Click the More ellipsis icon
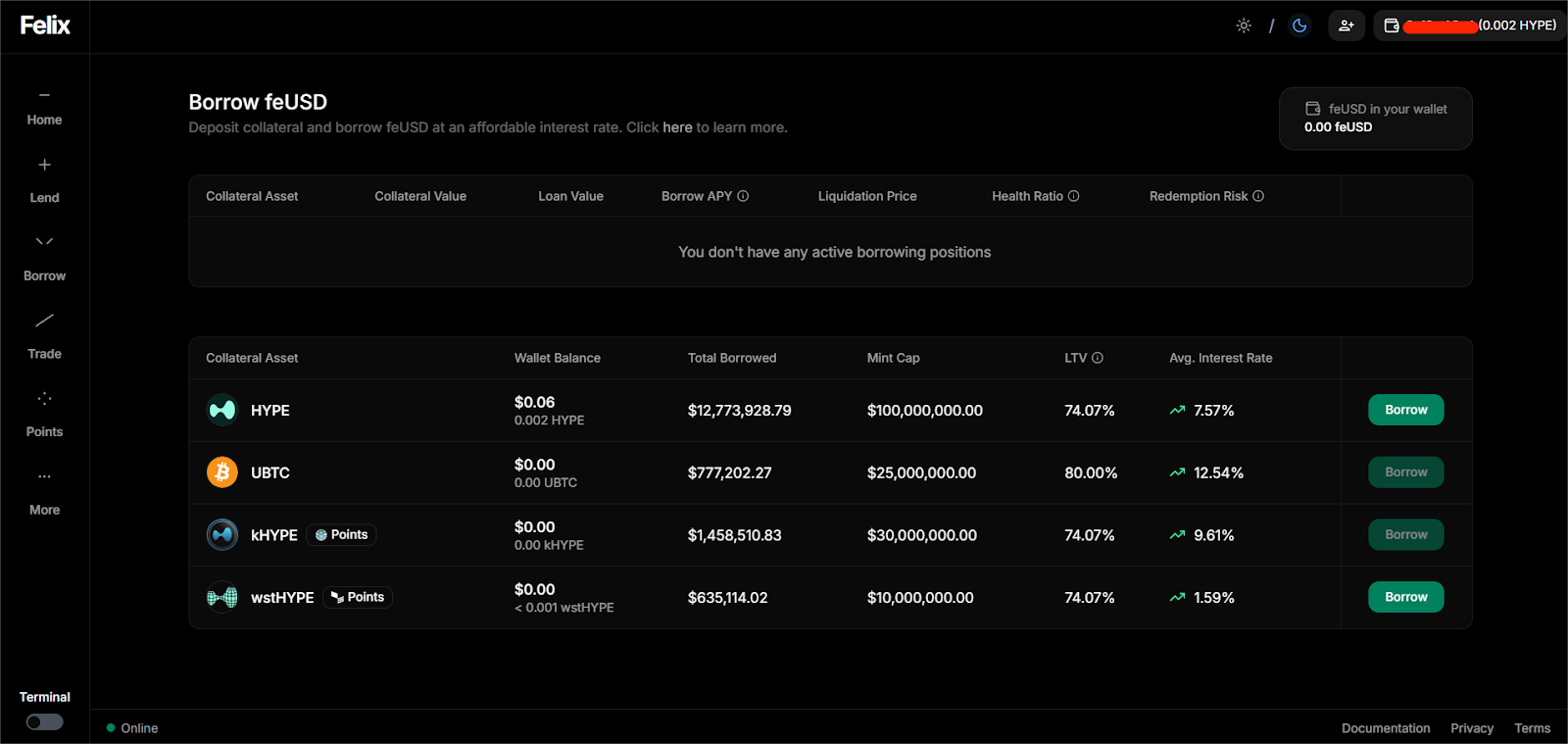 (x=44, y=476)
